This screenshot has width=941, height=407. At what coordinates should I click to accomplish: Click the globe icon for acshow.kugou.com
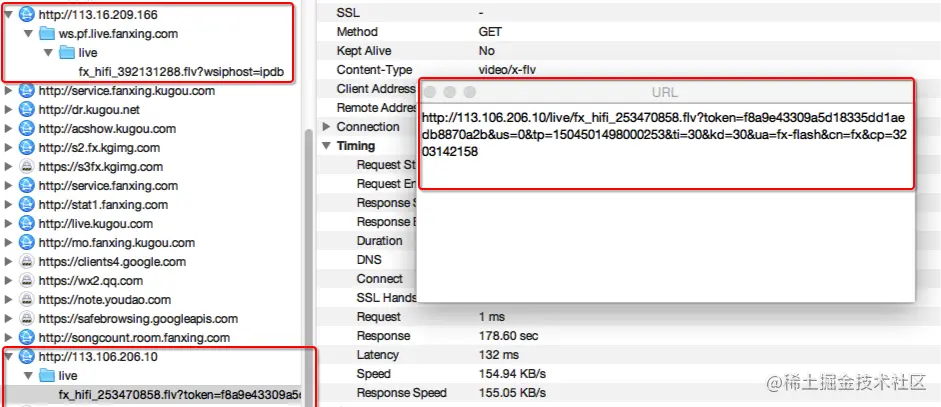pos(26,128)
